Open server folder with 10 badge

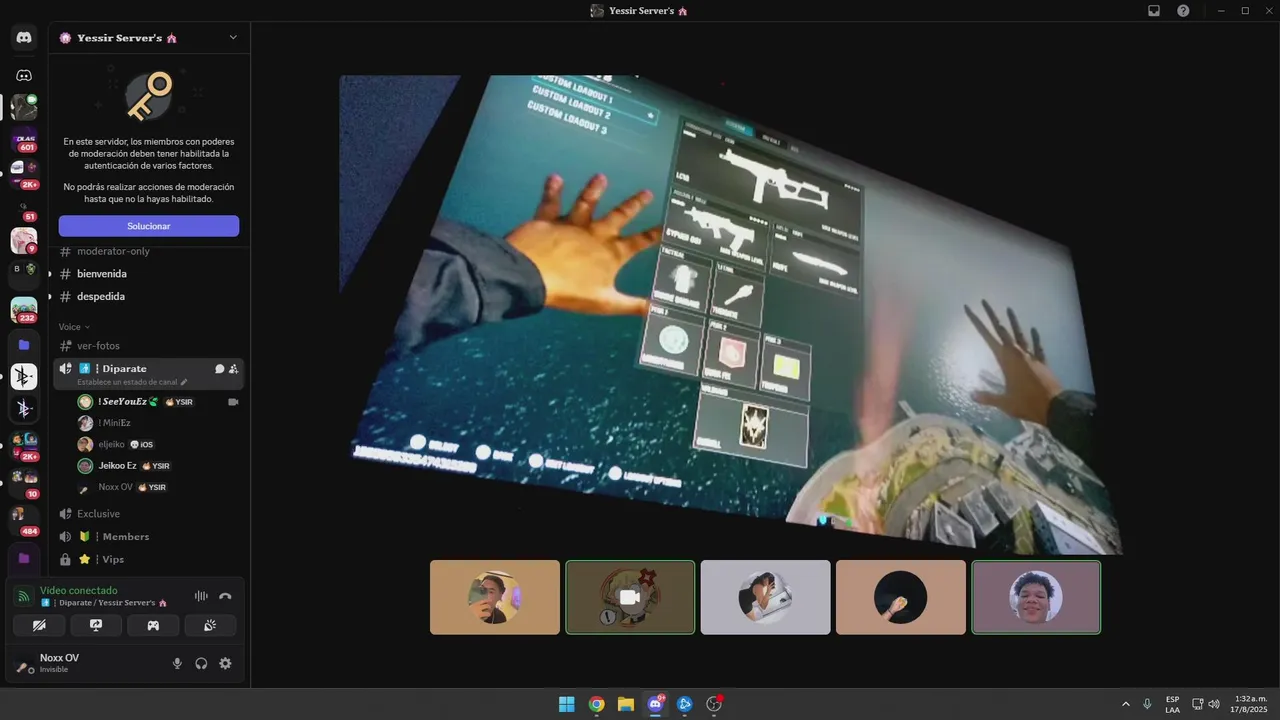24,482
